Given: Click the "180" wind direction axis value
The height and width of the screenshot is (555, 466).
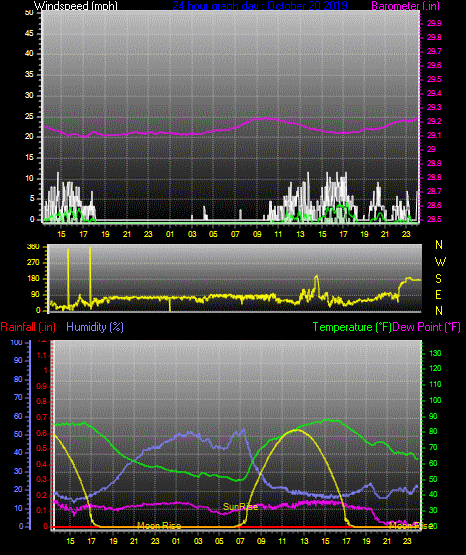Looking at the screenshot, I should tap(34, 279).
